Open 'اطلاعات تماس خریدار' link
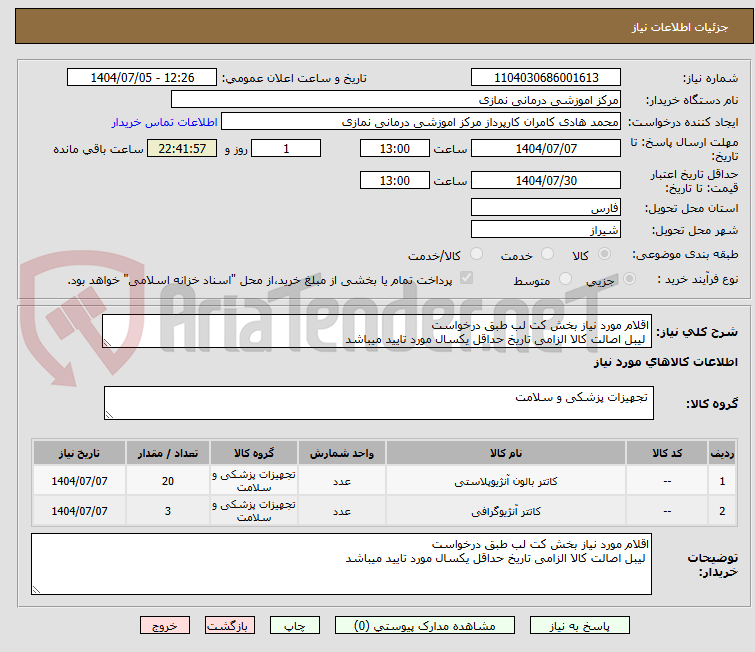The image size is (755, 652). [165, 122]
